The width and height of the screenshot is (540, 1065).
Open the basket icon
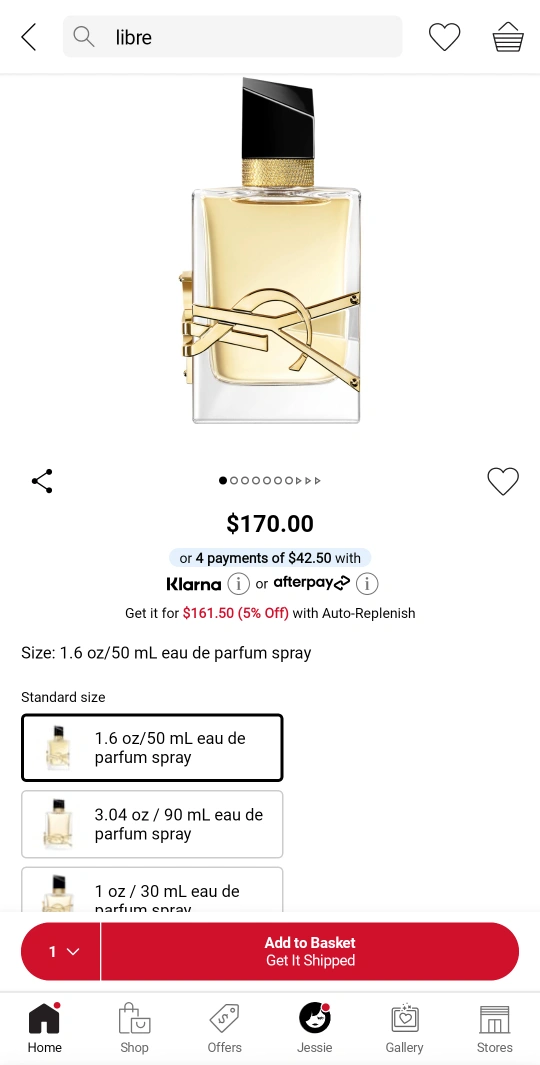coord(507,37)
